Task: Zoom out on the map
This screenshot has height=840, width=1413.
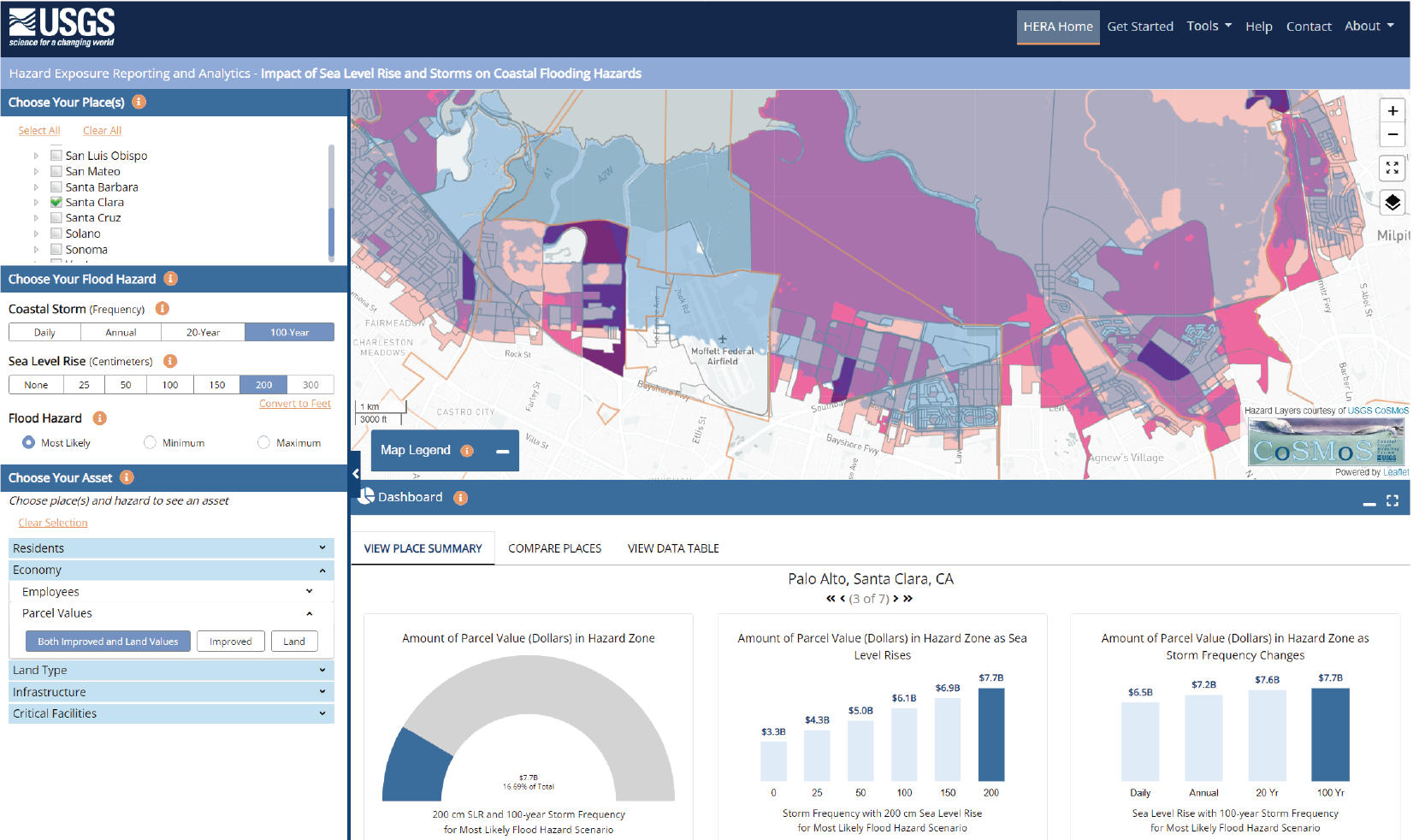Action: pyautogui.click(x=1392, y=134)
